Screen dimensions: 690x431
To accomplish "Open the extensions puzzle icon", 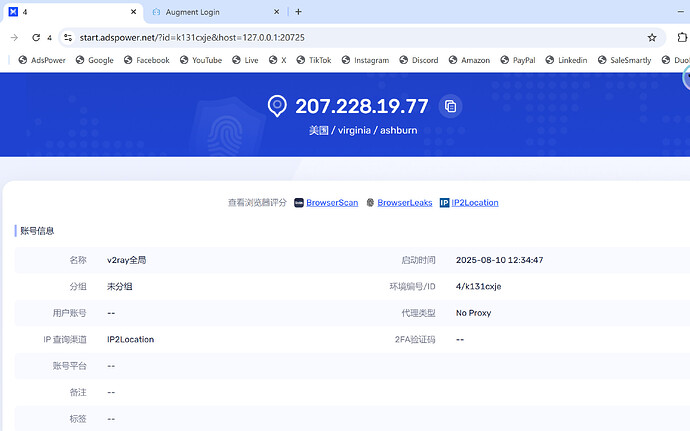I will coord(682,38).
